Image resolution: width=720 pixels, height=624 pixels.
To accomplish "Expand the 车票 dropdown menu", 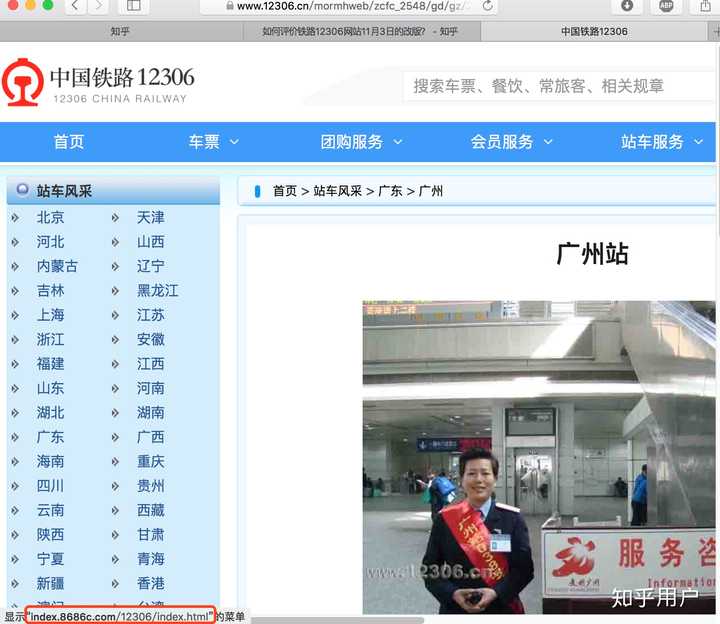I will (x=214, y=142).
